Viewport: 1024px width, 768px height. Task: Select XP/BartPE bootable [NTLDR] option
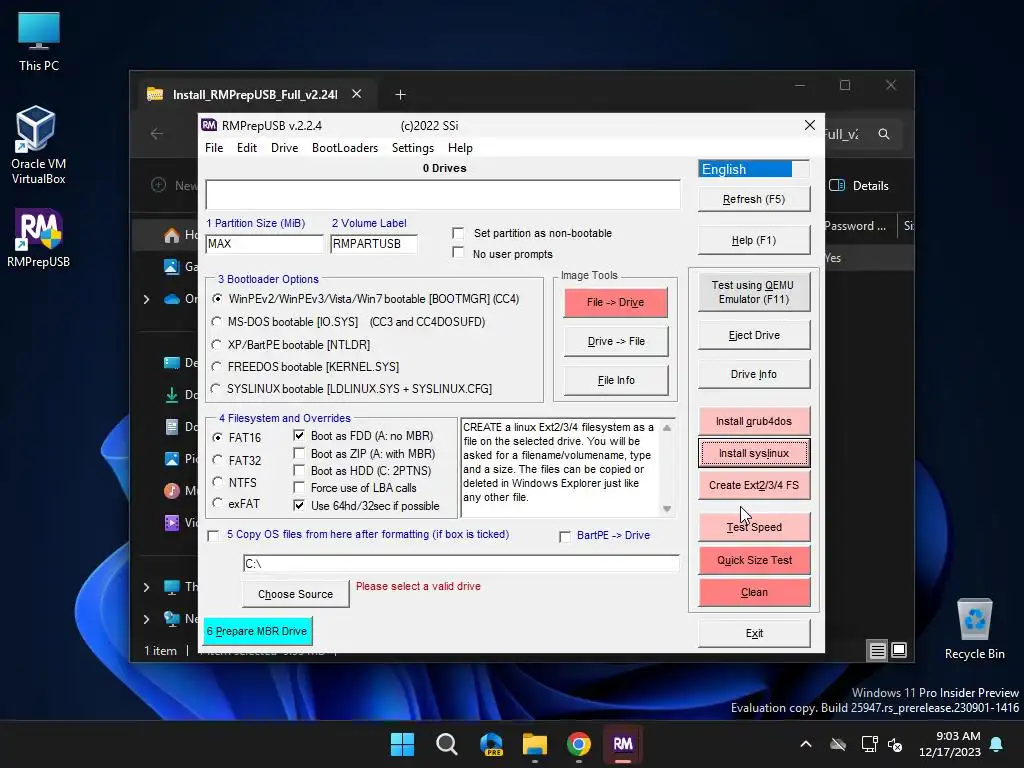216,344
